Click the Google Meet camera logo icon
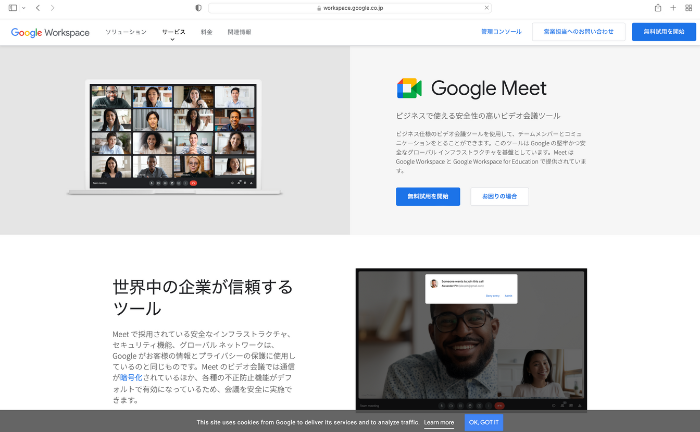This screenshot has width=700, height=432. pyautogui.click(x=409, y=88)
